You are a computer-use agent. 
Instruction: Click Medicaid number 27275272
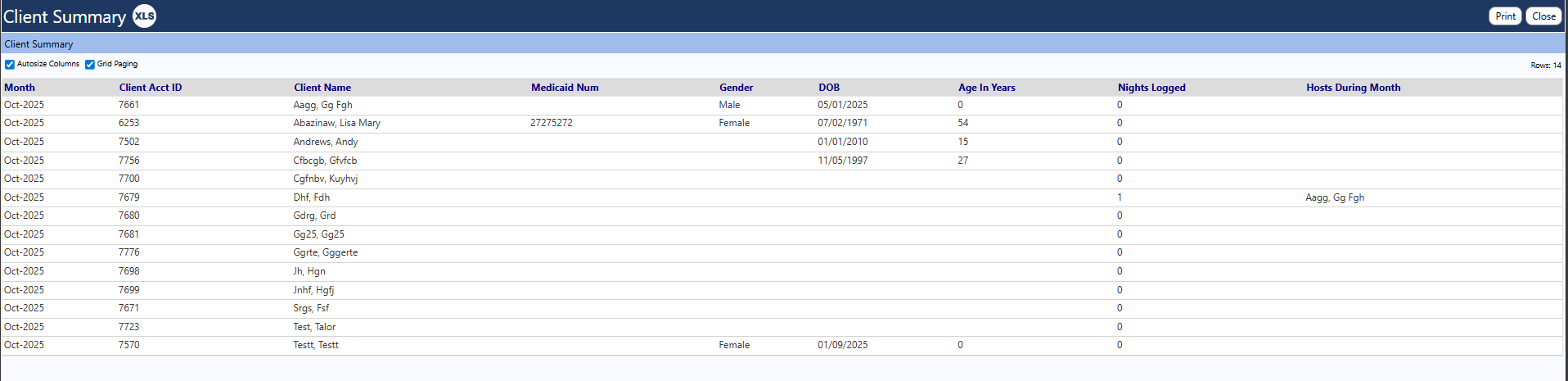(x=552, y=123)
